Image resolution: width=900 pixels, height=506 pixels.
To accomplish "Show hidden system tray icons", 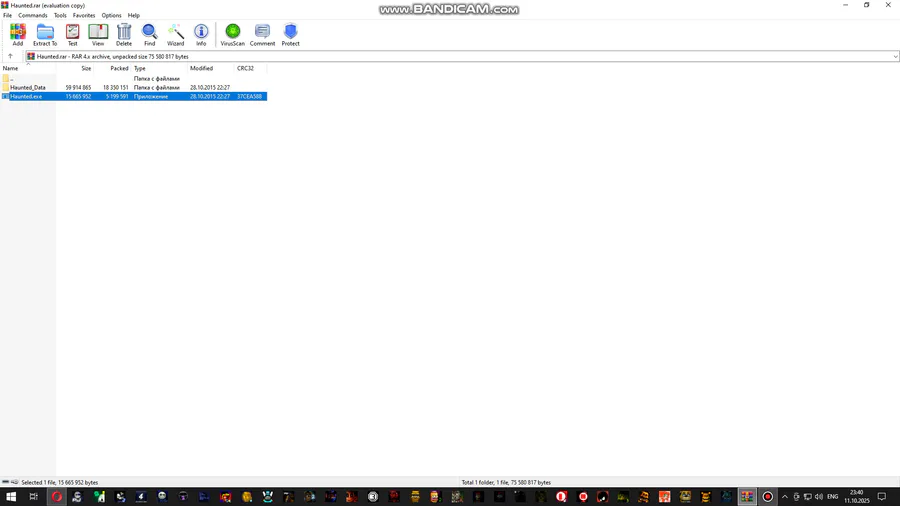I will tap(785, 497).
